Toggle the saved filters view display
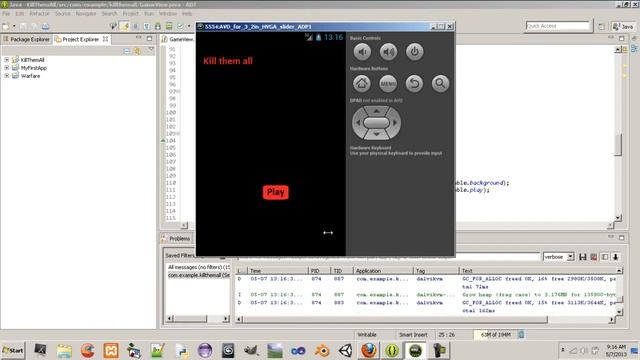This screenshot has height=360, width=640. pyautogui.click(x=605, y=257)
